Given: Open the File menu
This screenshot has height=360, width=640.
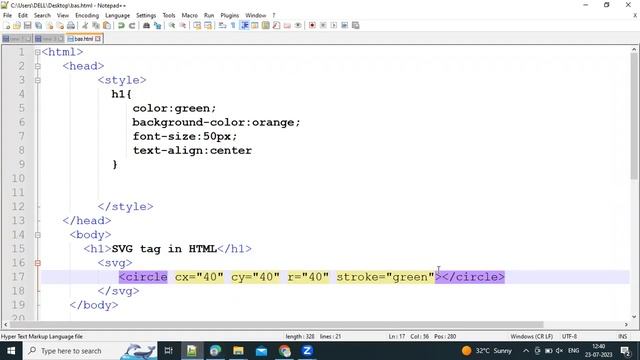Looking at the screenshot, I should (7, 15).
